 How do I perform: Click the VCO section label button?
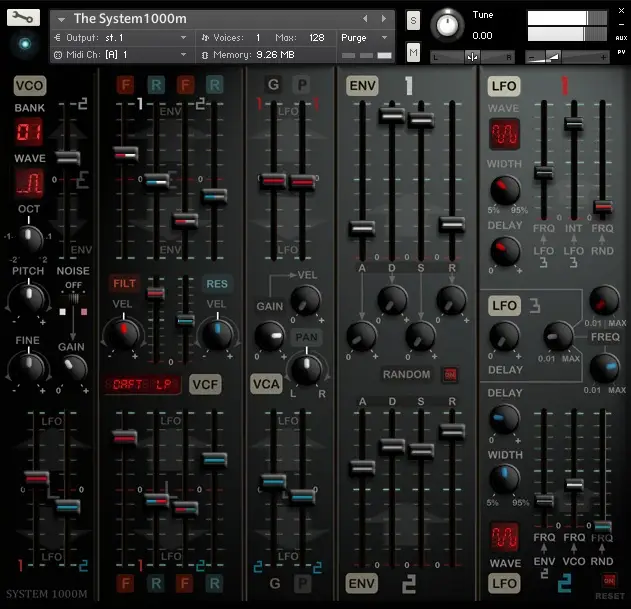coord(30,86)
